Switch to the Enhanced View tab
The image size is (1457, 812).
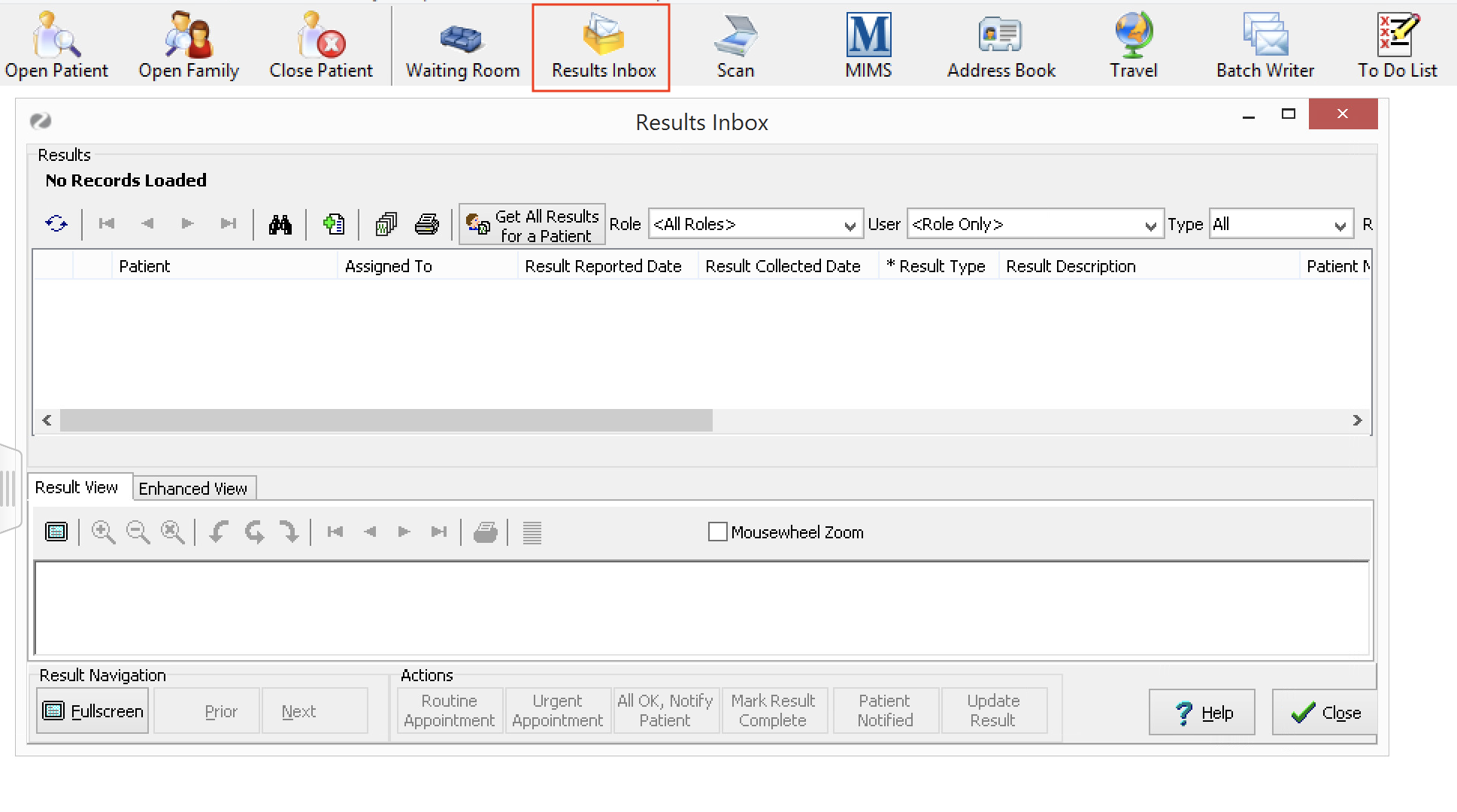193,489
